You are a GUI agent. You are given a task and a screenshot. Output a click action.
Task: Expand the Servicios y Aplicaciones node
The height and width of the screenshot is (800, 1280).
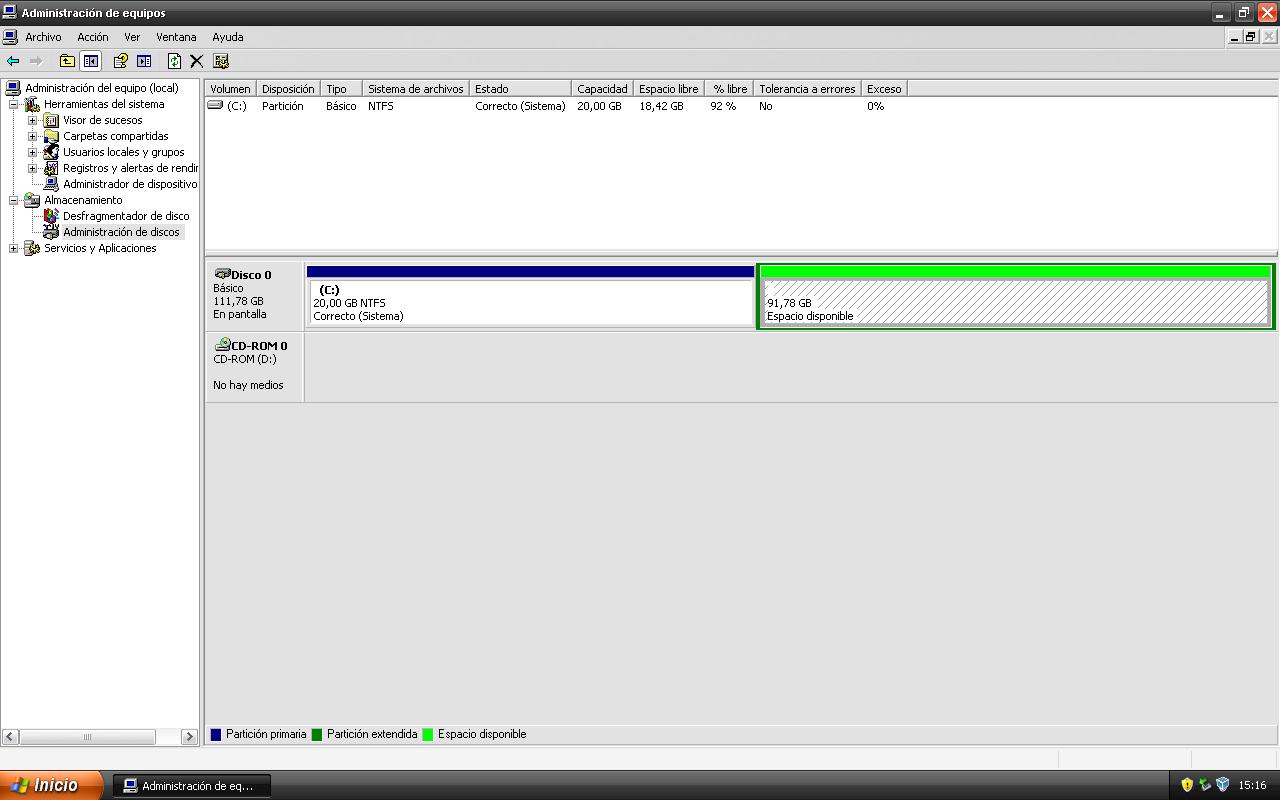click(13, 248)
